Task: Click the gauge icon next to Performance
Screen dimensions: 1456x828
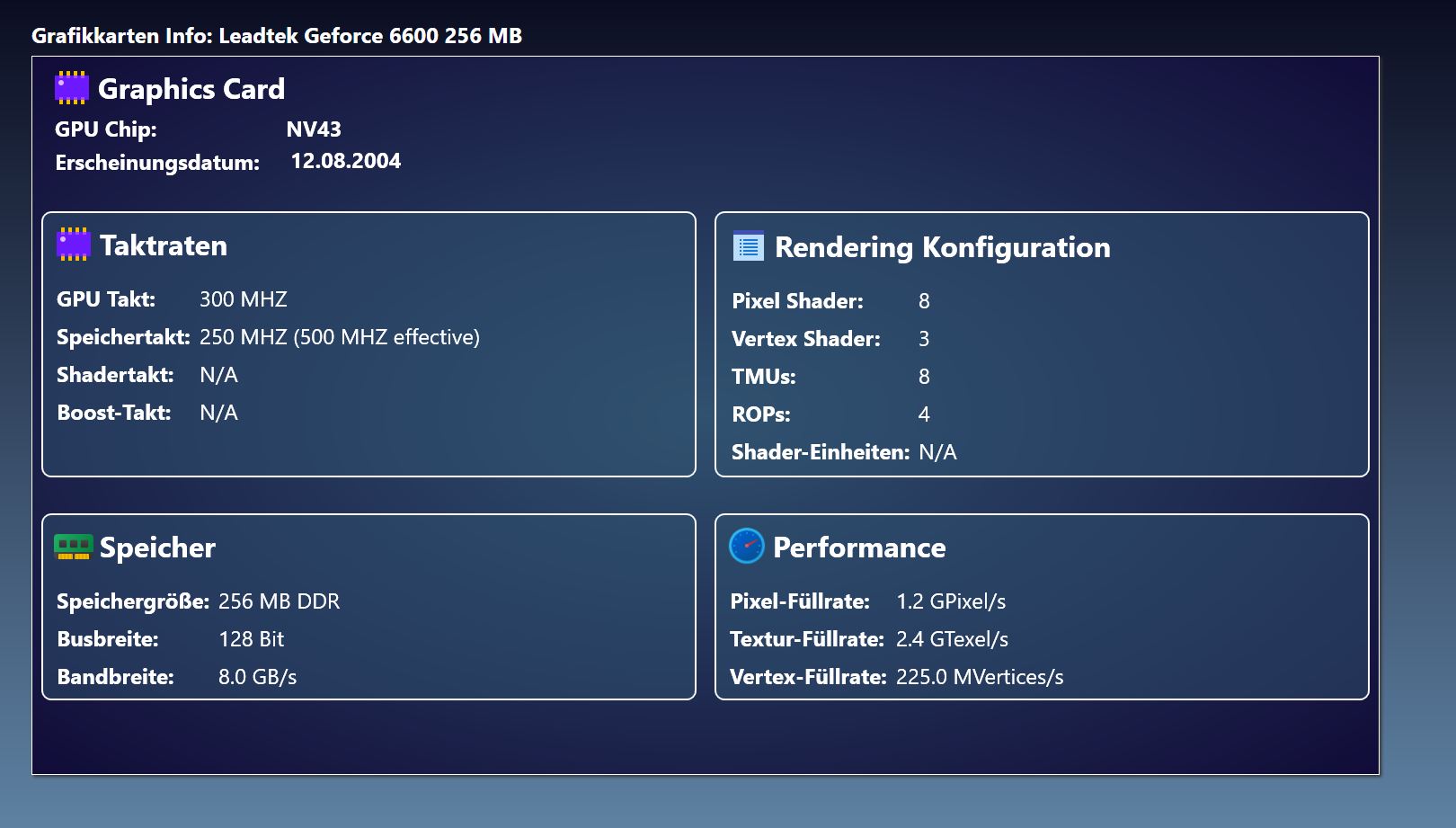Action: coord(747,546)
